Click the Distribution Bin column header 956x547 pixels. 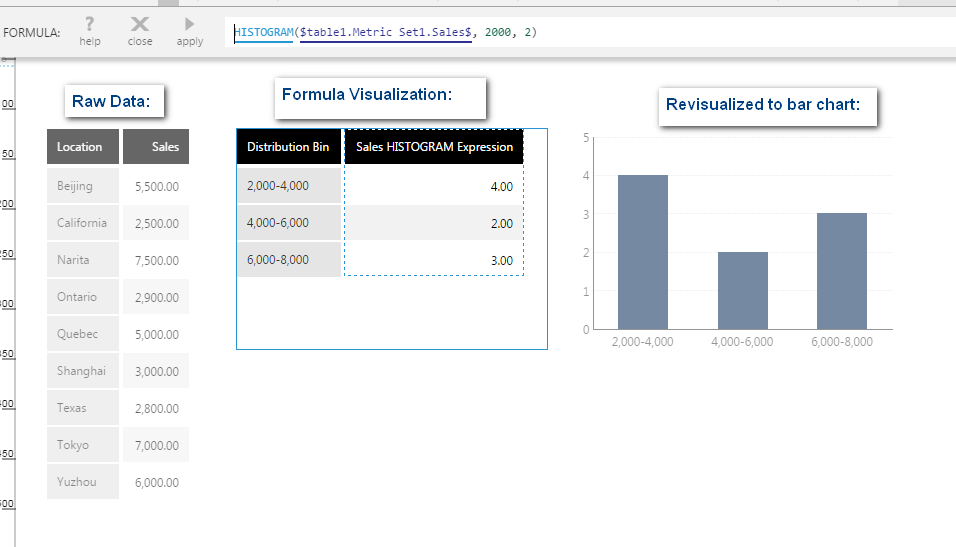tap(288, 147)
